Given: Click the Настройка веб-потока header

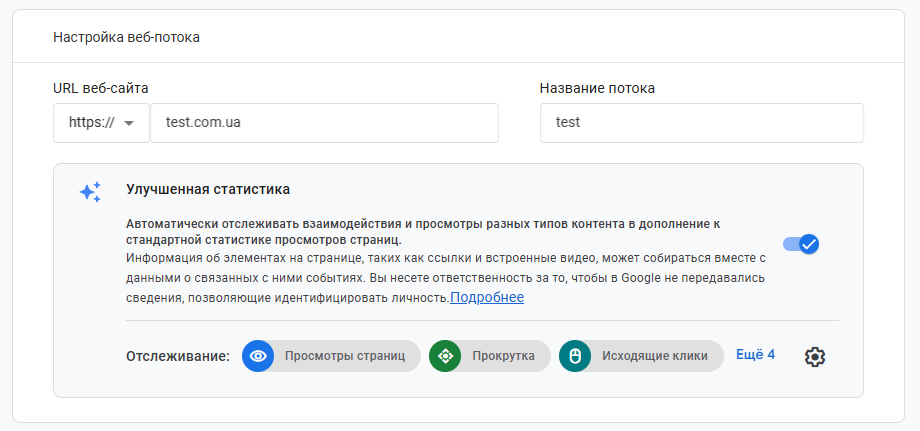Looking at the screenshot, I should pyautogui.click(x=126, y=38).
